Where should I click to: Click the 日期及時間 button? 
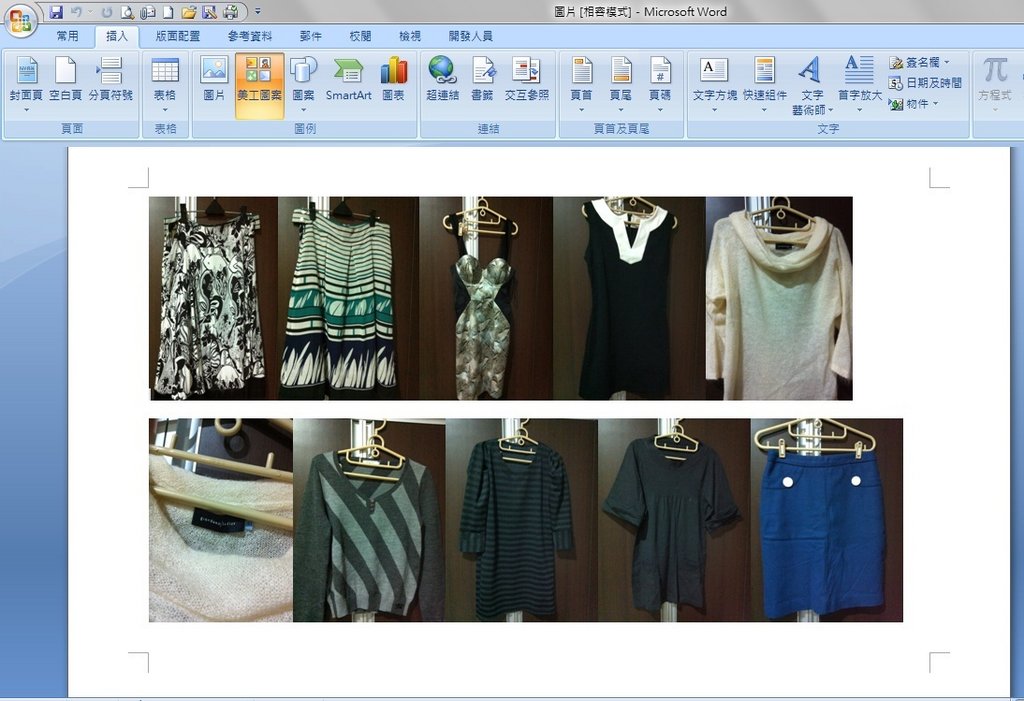tap(925, 83)
